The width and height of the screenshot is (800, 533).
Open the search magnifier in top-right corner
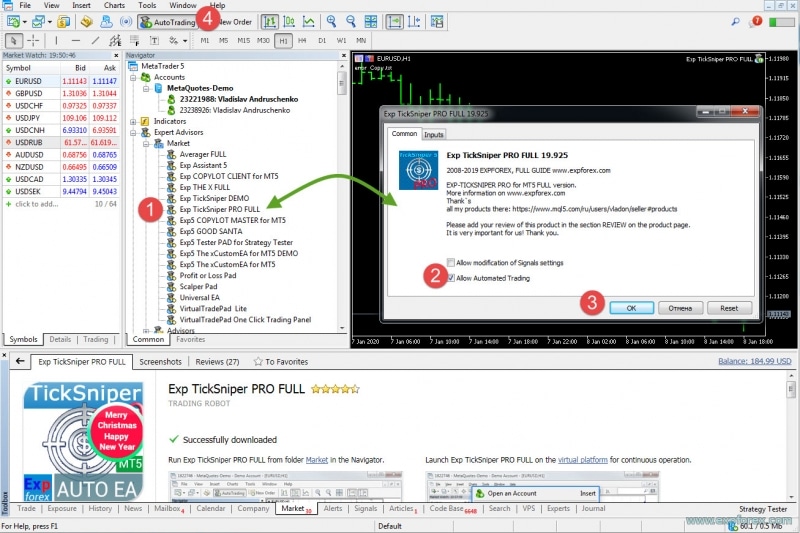click(x=735, y=22)
